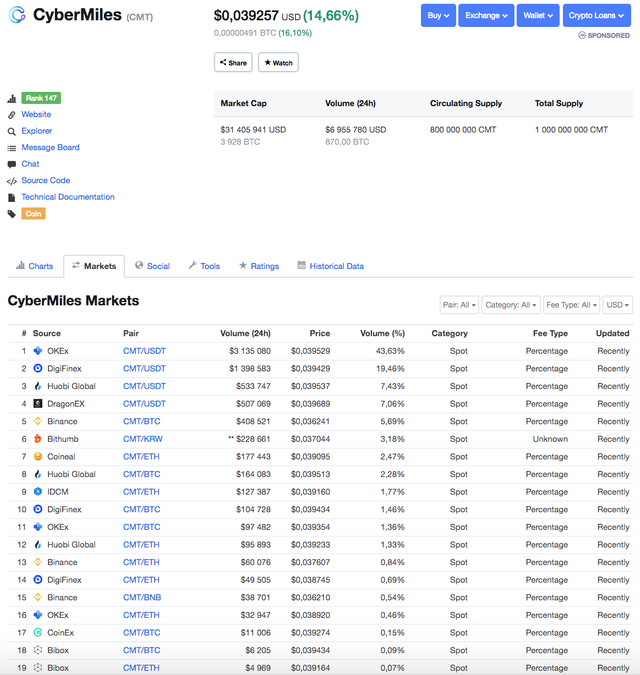Open CMT/USDT pair for DragonEX
The height and width of the screenshot is (675, 640).
[144, 404]
